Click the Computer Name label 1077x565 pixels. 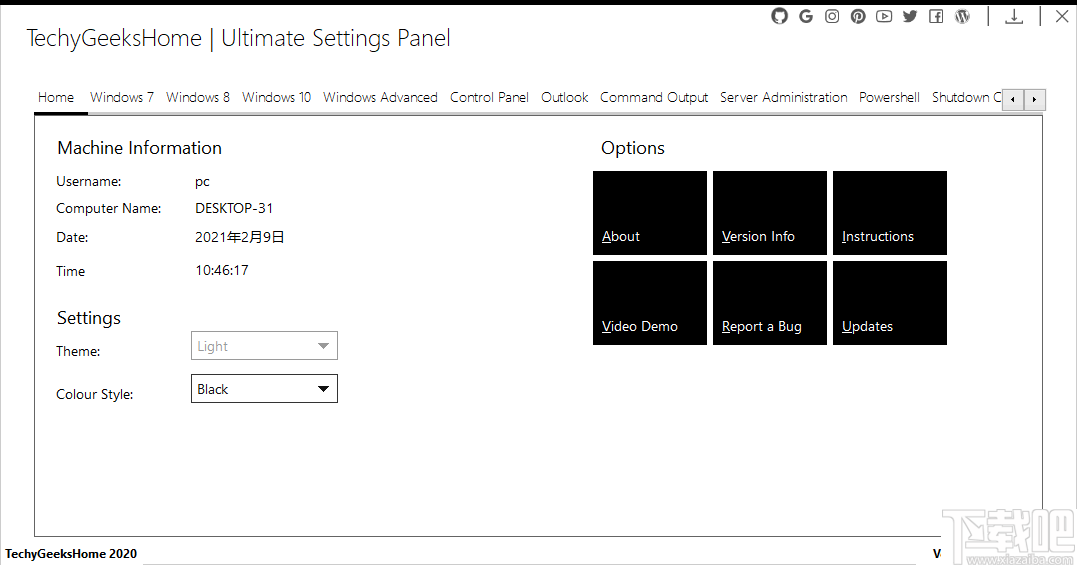(109, 209)
